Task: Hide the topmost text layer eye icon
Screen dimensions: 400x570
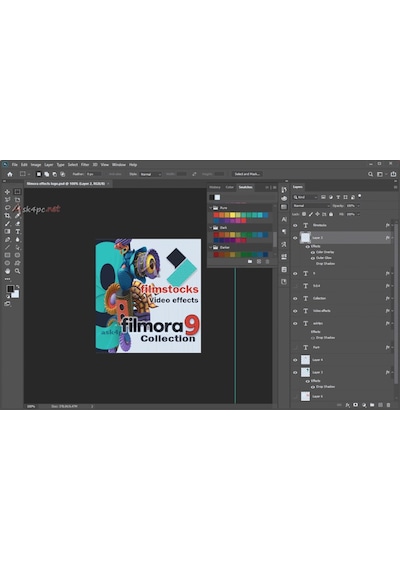Action: pyautogui.click(x=295, y=225)
